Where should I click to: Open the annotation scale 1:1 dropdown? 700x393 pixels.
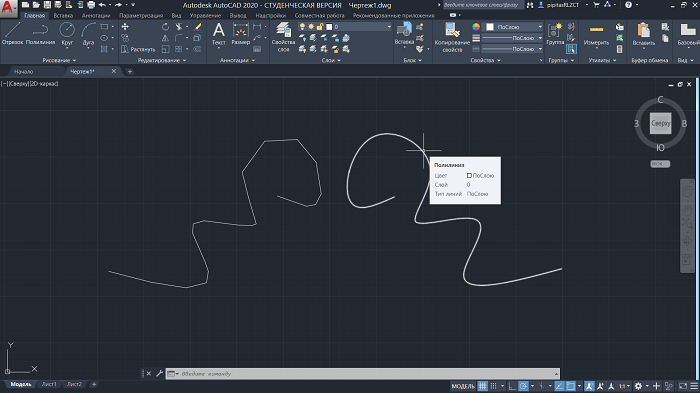point(624,386)
